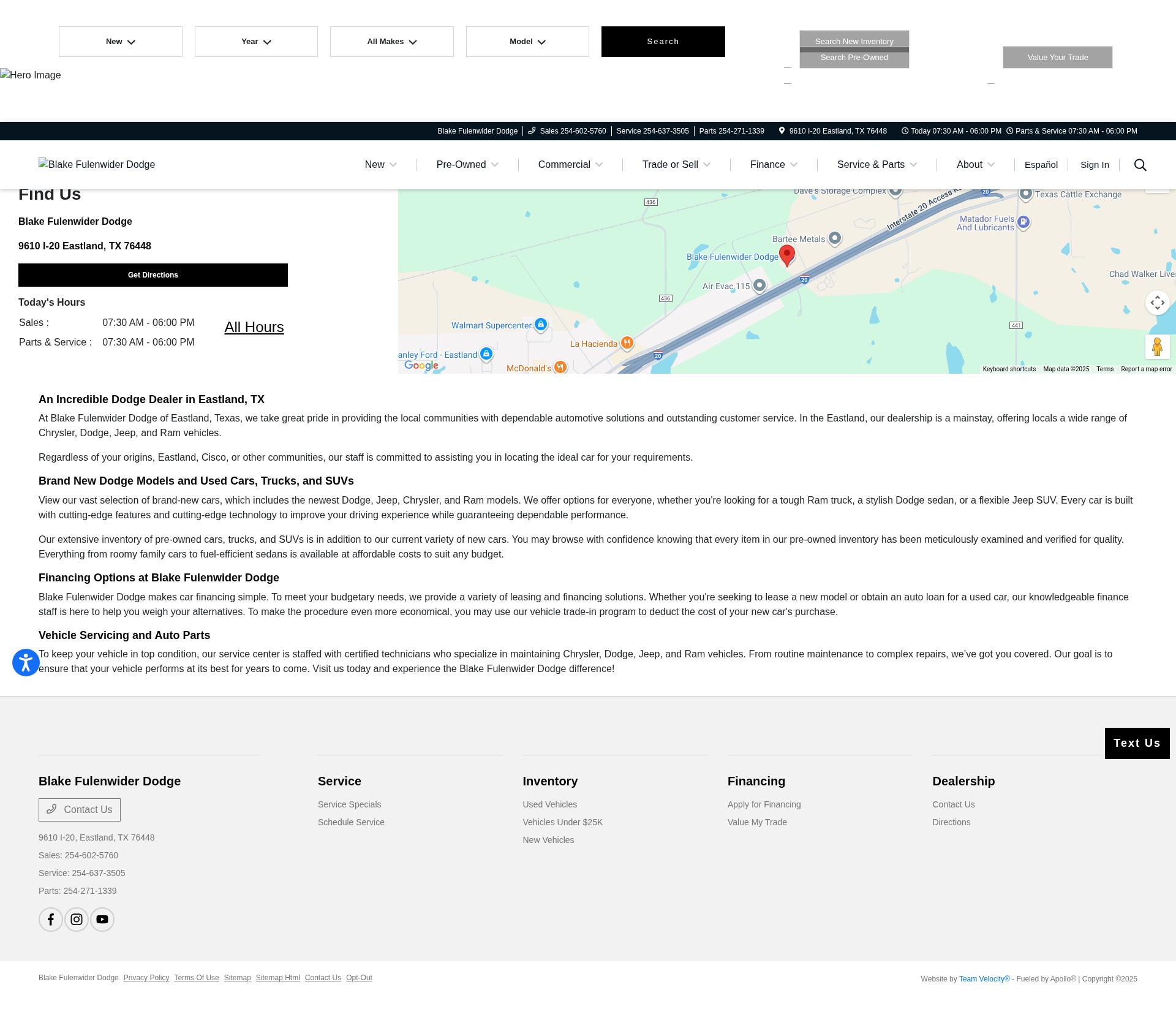This screenshot has width=1176, height=1009.
Task: Visit the dealership Facebook page icon
Action: click(51, 920)
